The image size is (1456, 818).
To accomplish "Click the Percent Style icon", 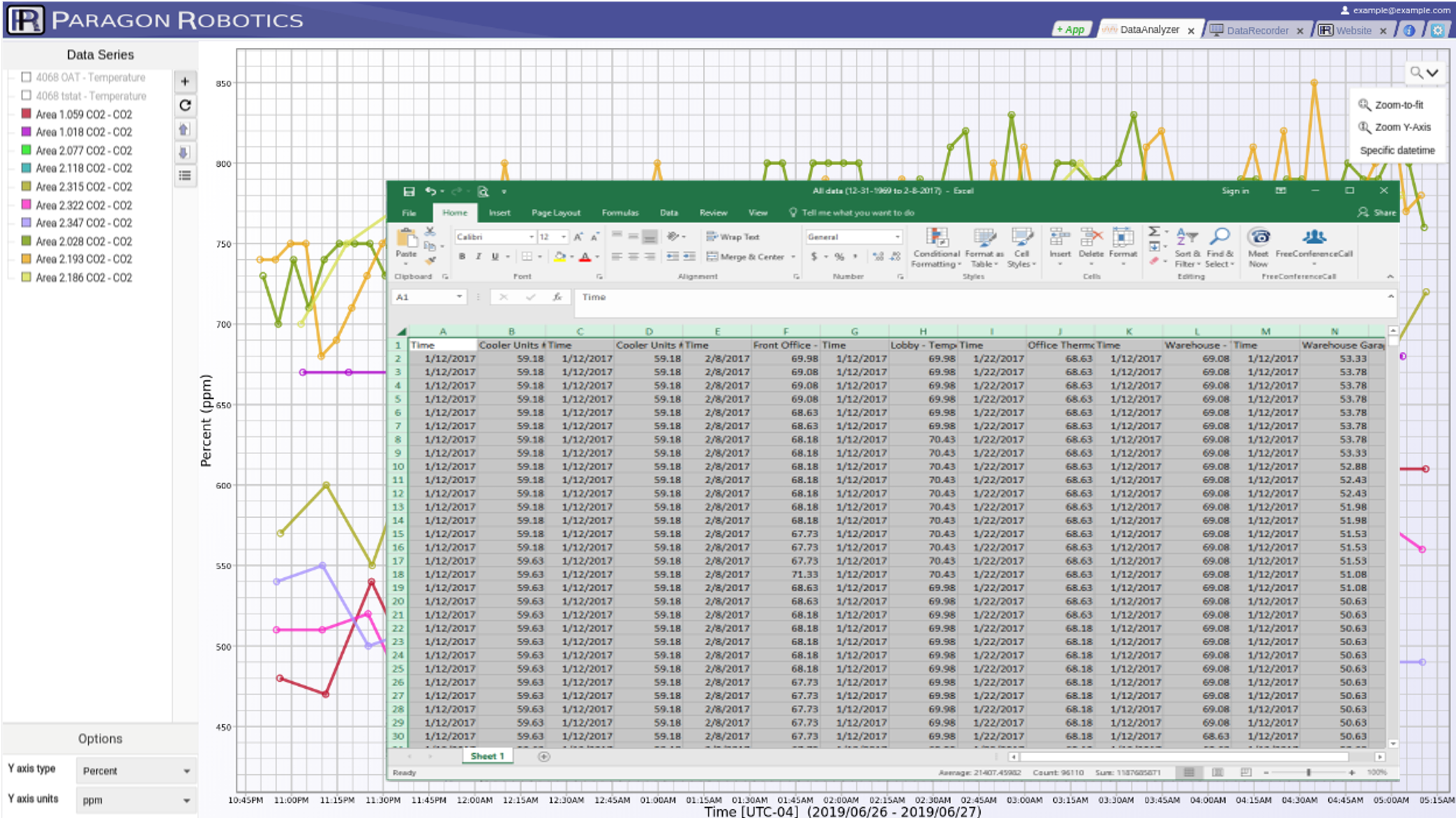I will (x=839, y=257).
